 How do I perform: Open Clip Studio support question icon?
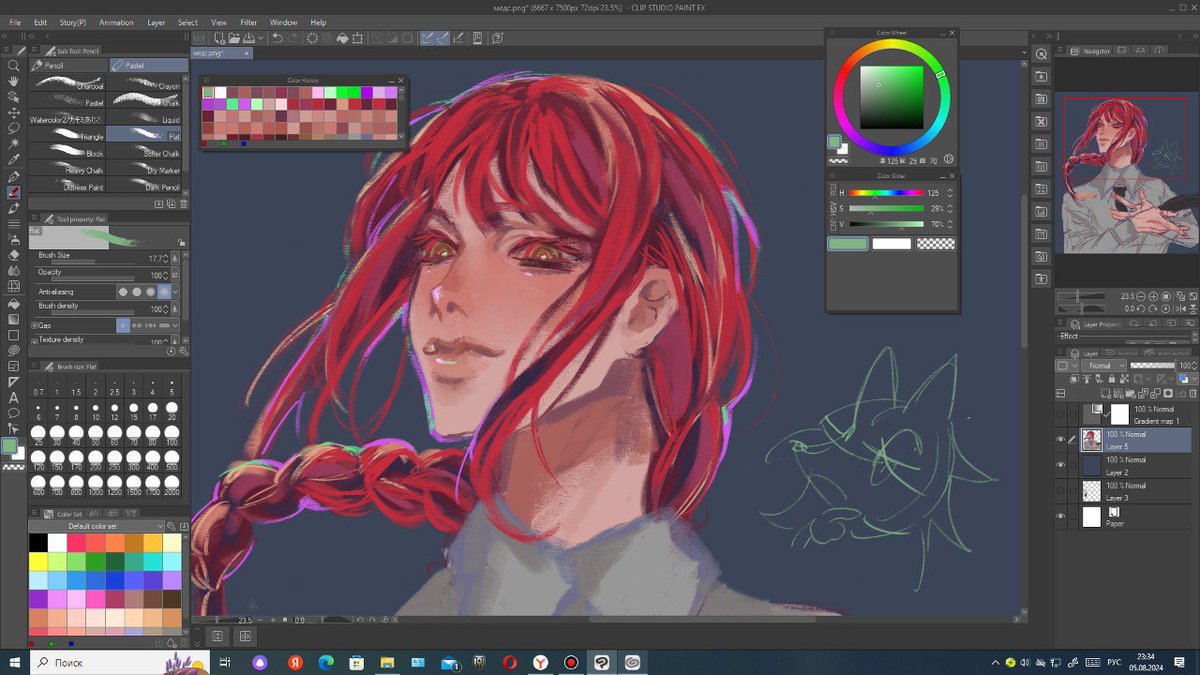[x=497, y=38]
